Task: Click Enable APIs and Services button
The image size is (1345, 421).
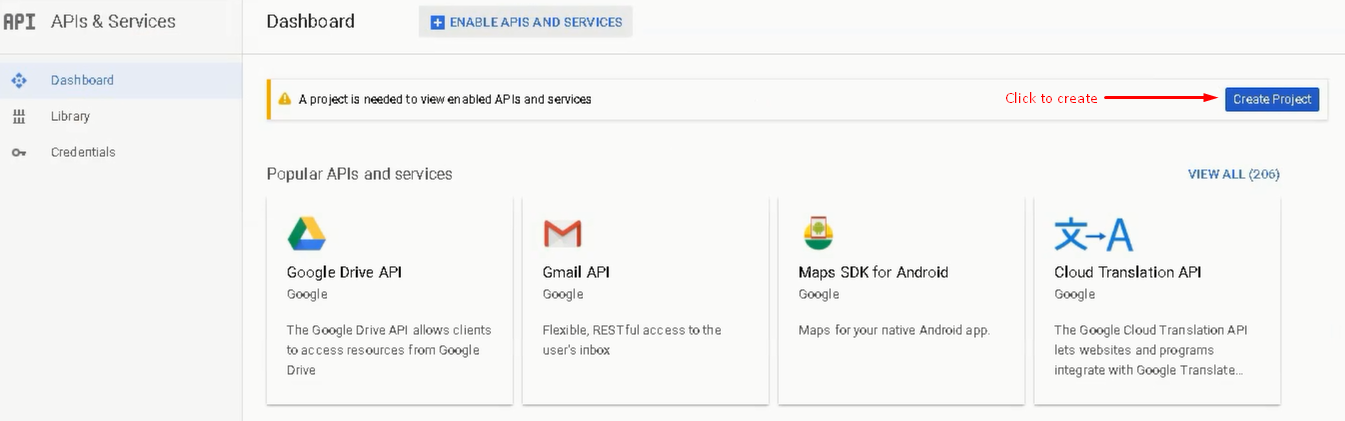Action: click(x=526, y=22)
